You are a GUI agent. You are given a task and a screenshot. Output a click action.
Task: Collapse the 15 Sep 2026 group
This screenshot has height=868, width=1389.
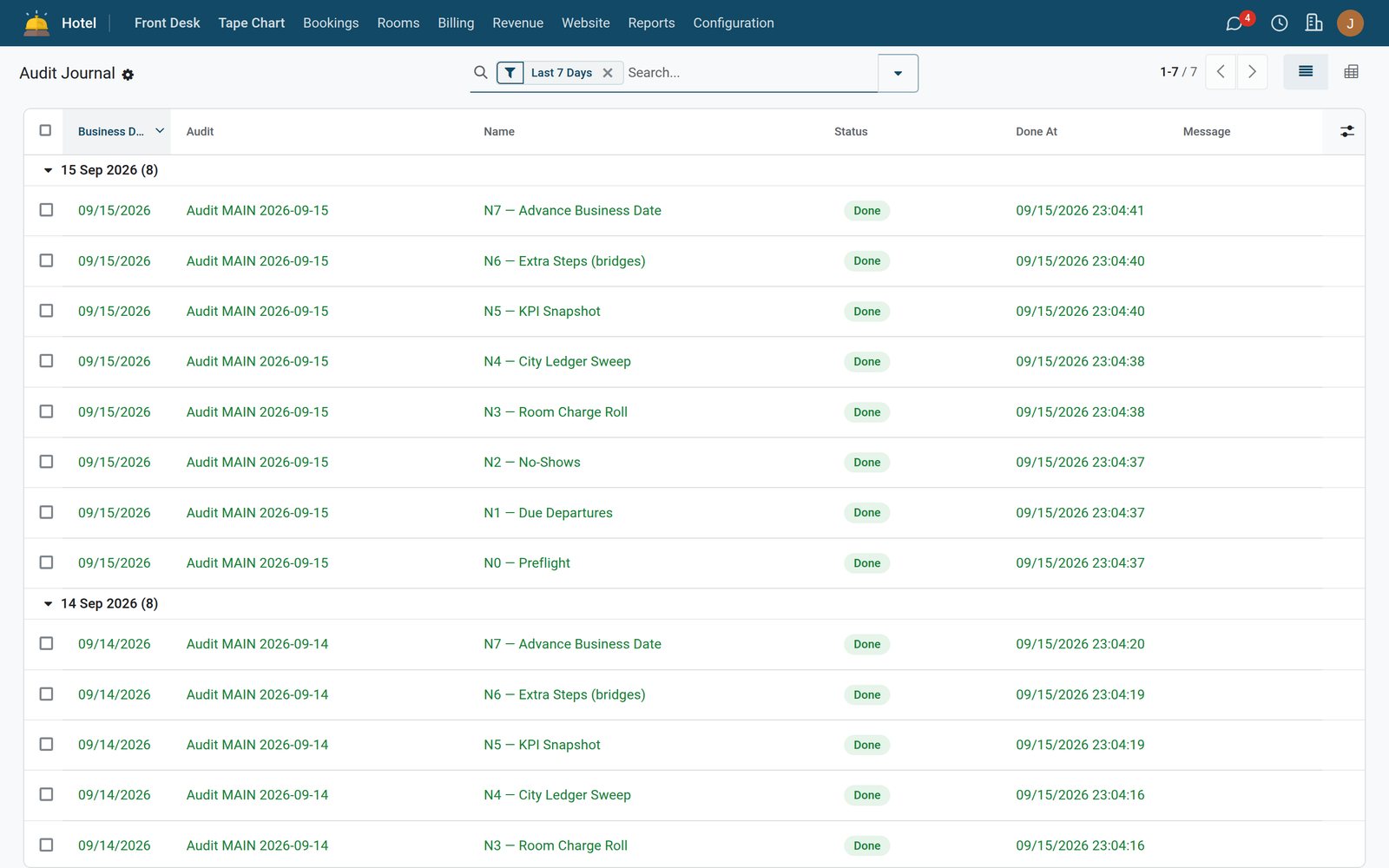48,170
